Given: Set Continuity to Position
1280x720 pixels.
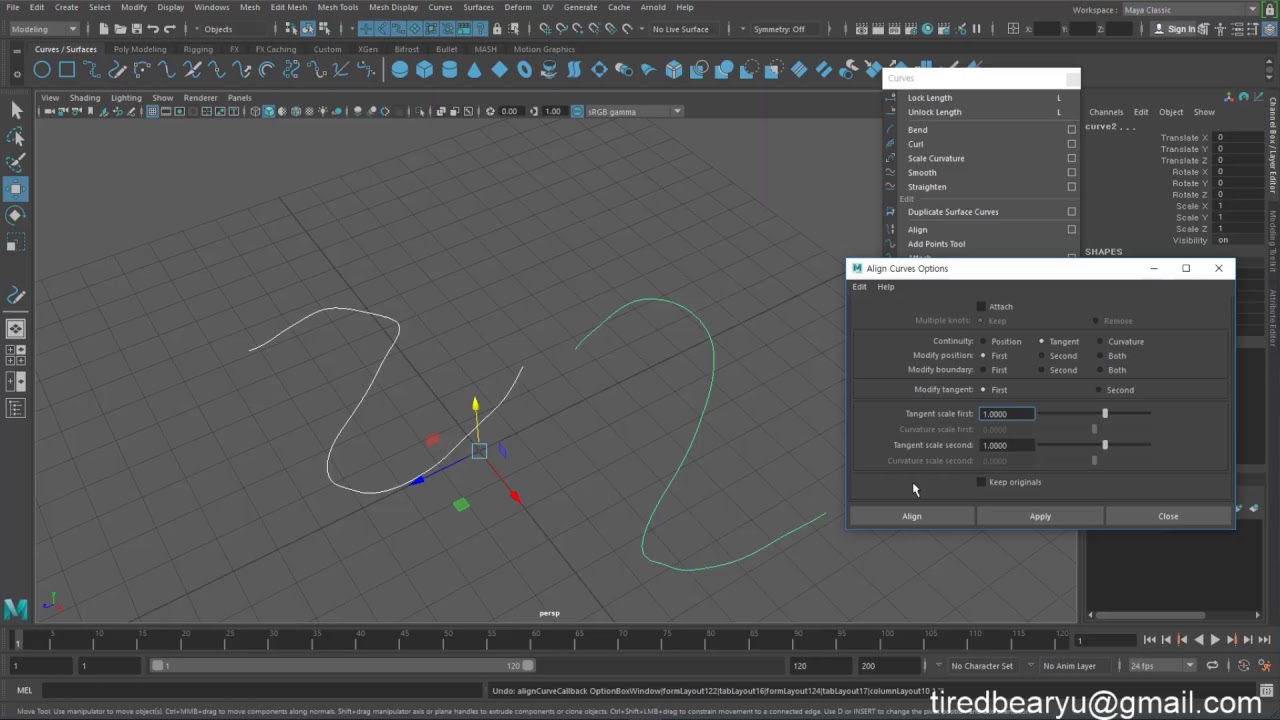Looking at the screenshot, I should click(x=983, y=342).
